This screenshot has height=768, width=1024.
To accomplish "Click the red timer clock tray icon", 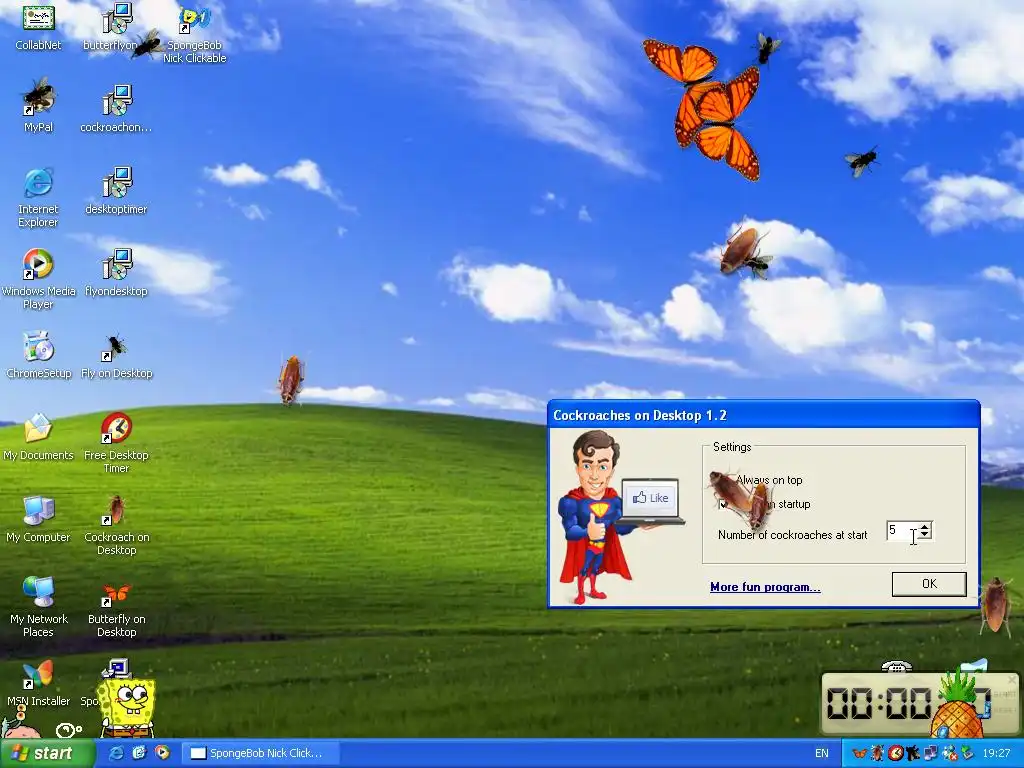I will pyautogui.click(x=895, y=753).
